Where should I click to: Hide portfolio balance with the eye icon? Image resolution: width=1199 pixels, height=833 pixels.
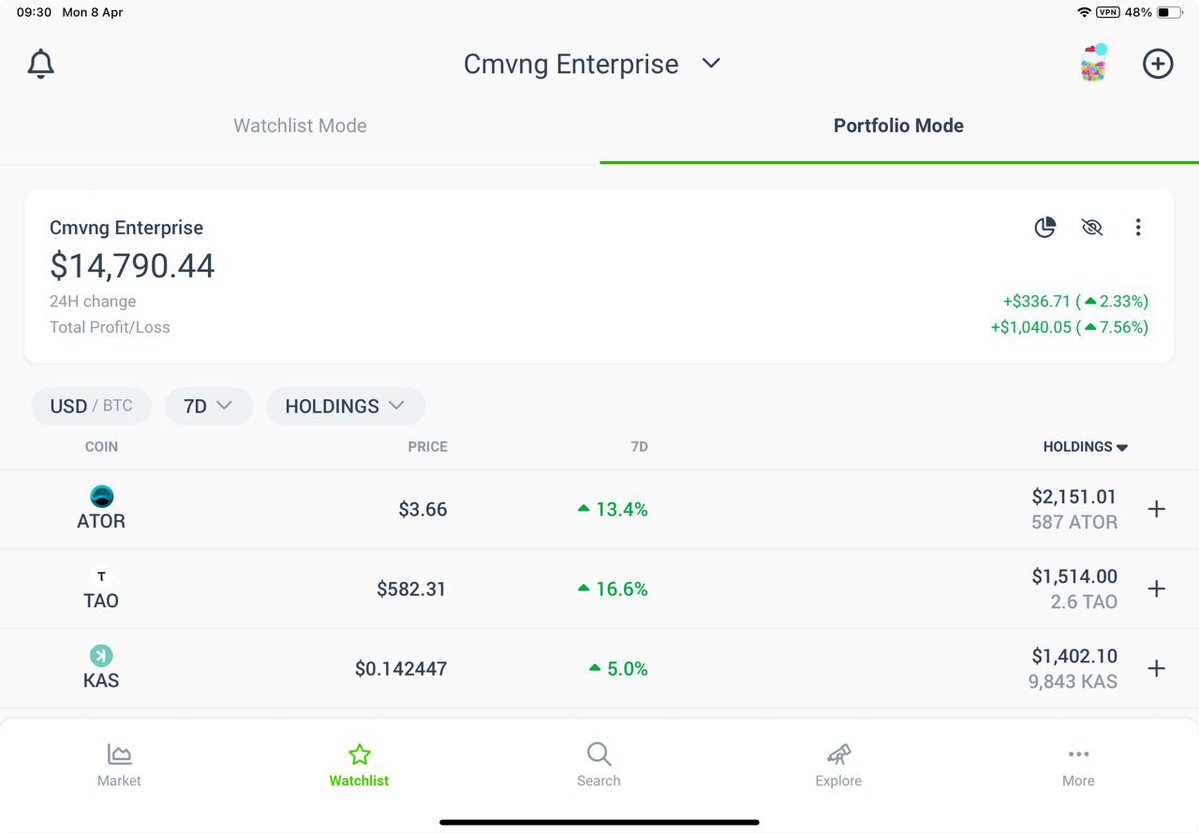pyautogui.click(x=1092, y=228)
